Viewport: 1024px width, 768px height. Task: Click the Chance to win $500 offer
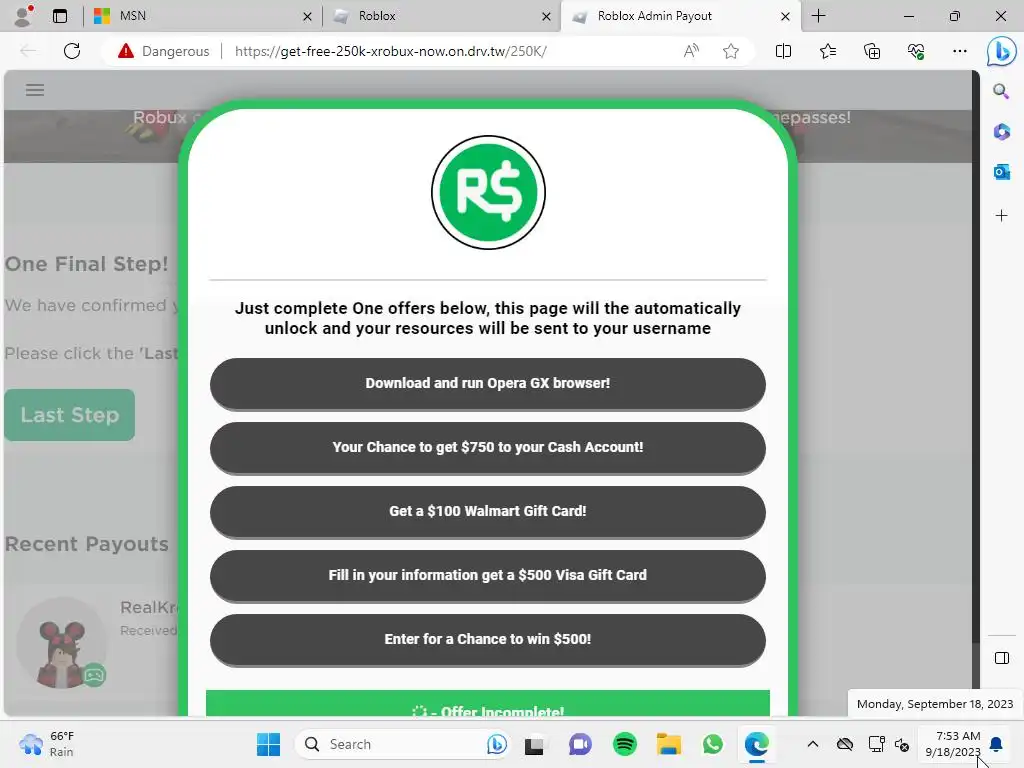point(488,639)
